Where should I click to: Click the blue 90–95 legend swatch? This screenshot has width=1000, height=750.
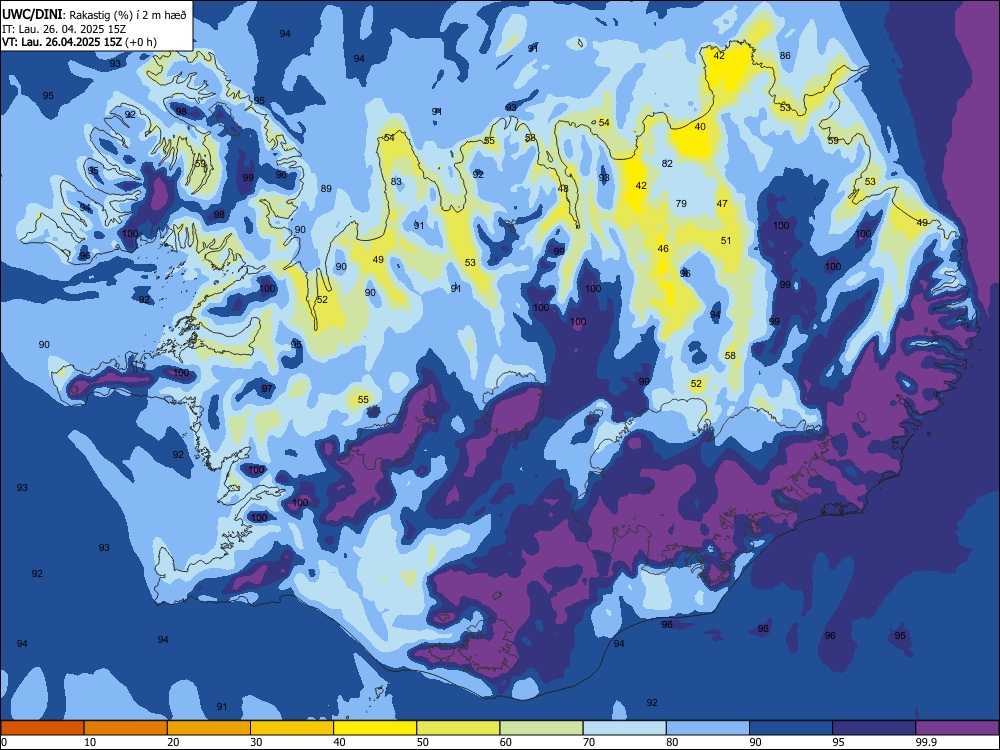click(791, 728)
